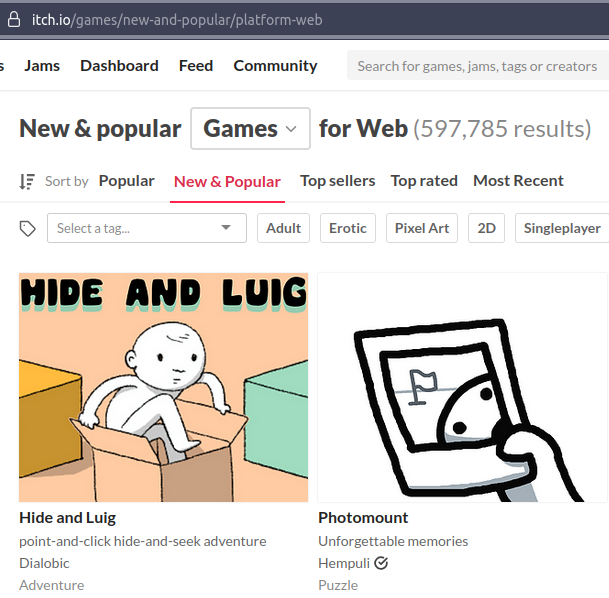
Task: Click Hempuli's verified checkmark badge
Action: point(381,563)
